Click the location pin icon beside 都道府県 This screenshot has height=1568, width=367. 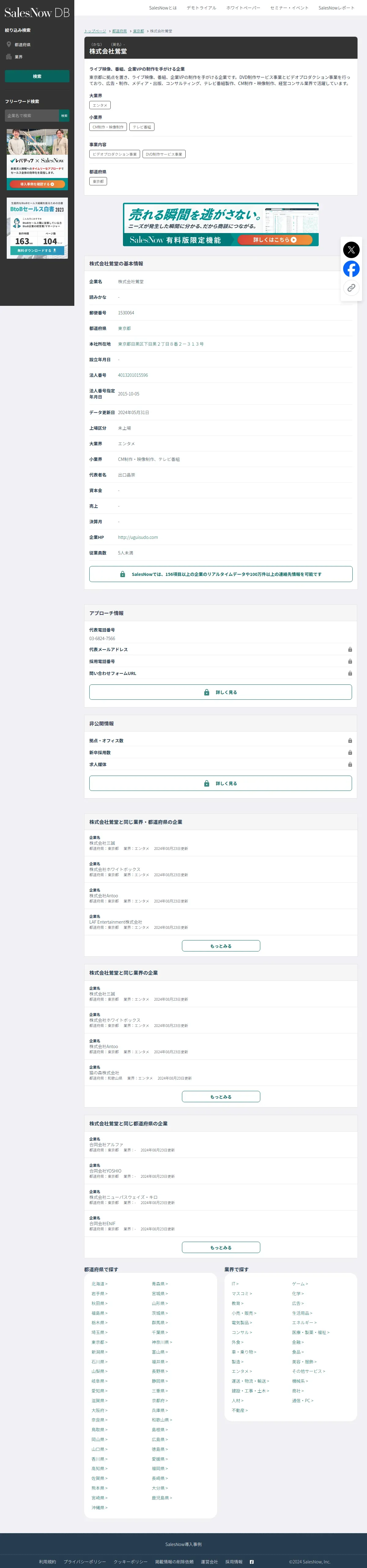coord(9,44)
